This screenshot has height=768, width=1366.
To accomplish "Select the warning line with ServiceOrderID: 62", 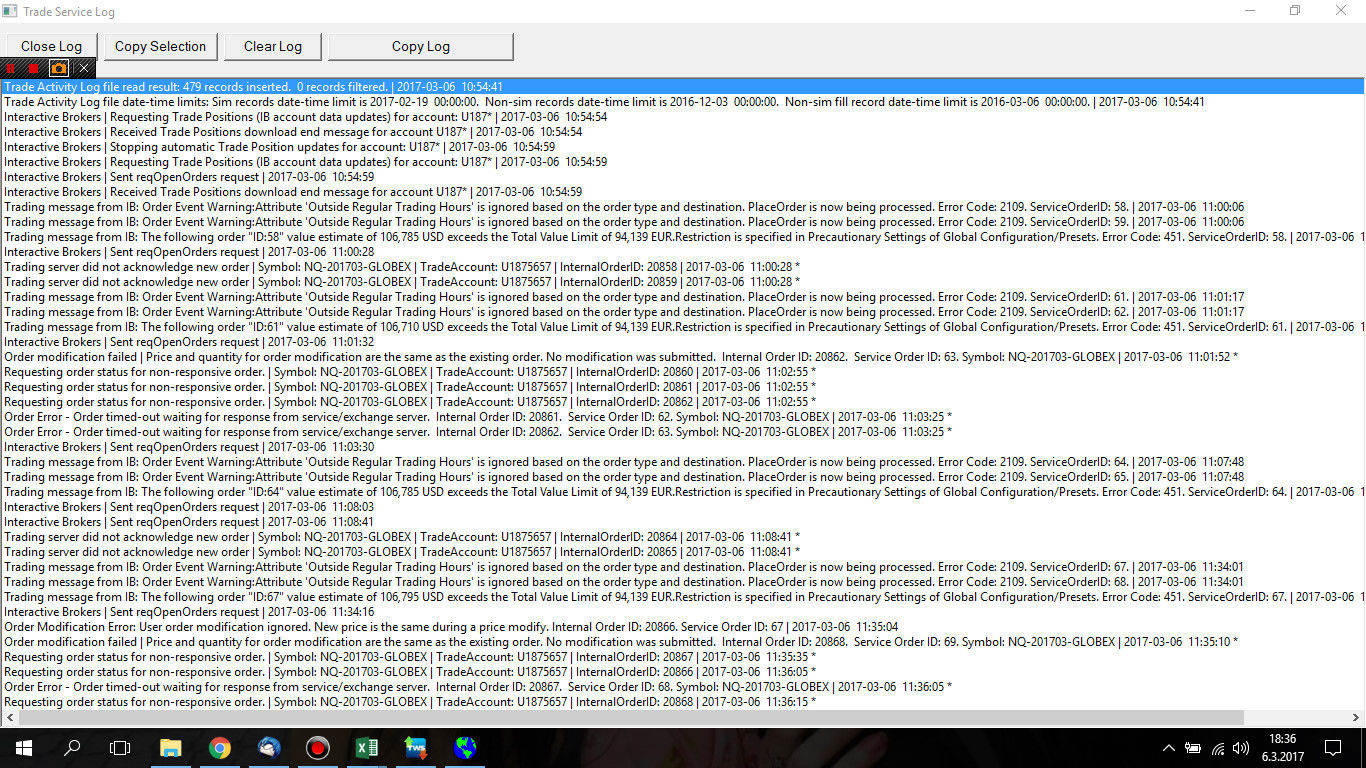I will point(683,312).
